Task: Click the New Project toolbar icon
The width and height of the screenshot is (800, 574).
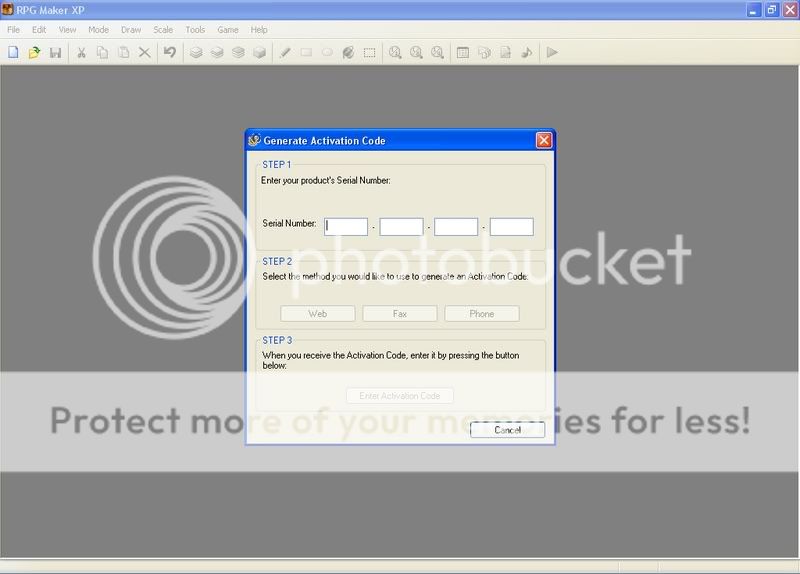Action: point(13,52)
